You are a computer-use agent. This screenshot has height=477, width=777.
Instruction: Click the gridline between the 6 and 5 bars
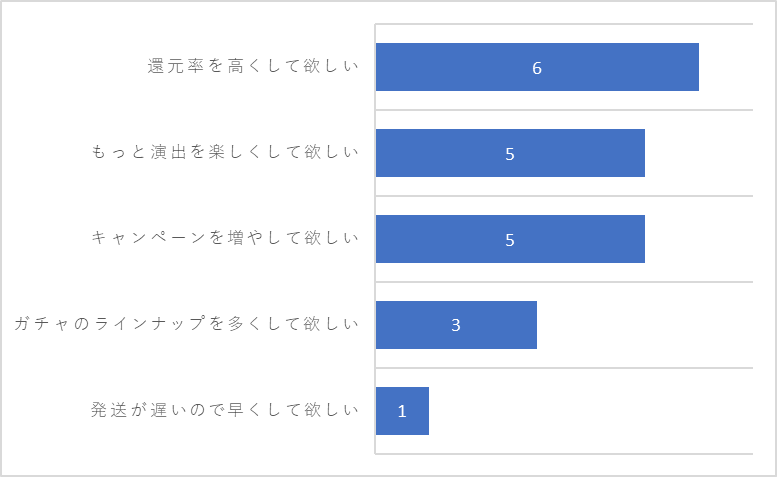click(x=564, y=110)
